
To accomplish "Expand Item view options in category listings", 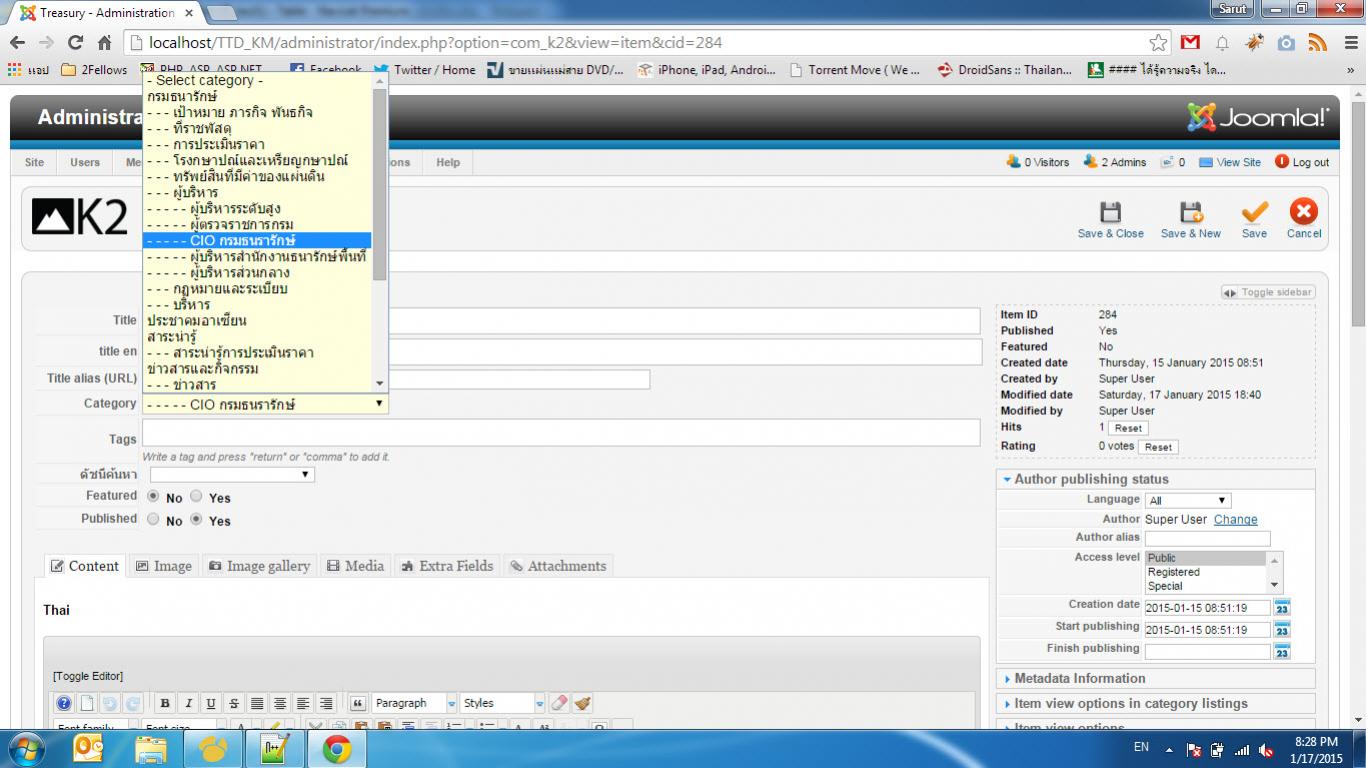I will tap(1156, 703).
